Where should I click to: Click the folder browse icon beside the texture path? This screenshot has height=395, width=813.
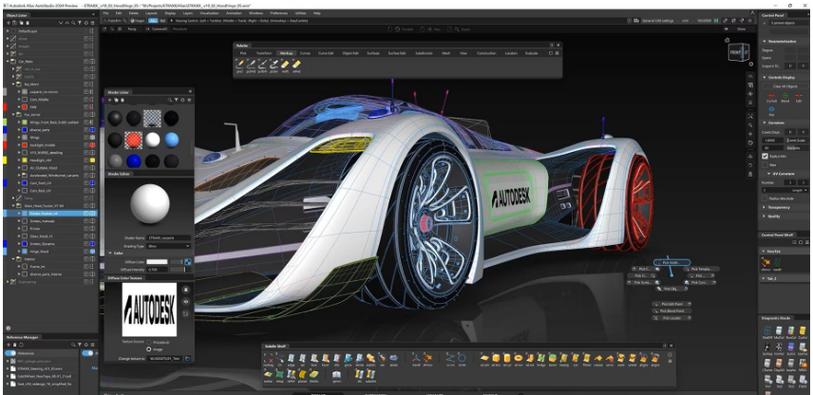pos(187,358)
